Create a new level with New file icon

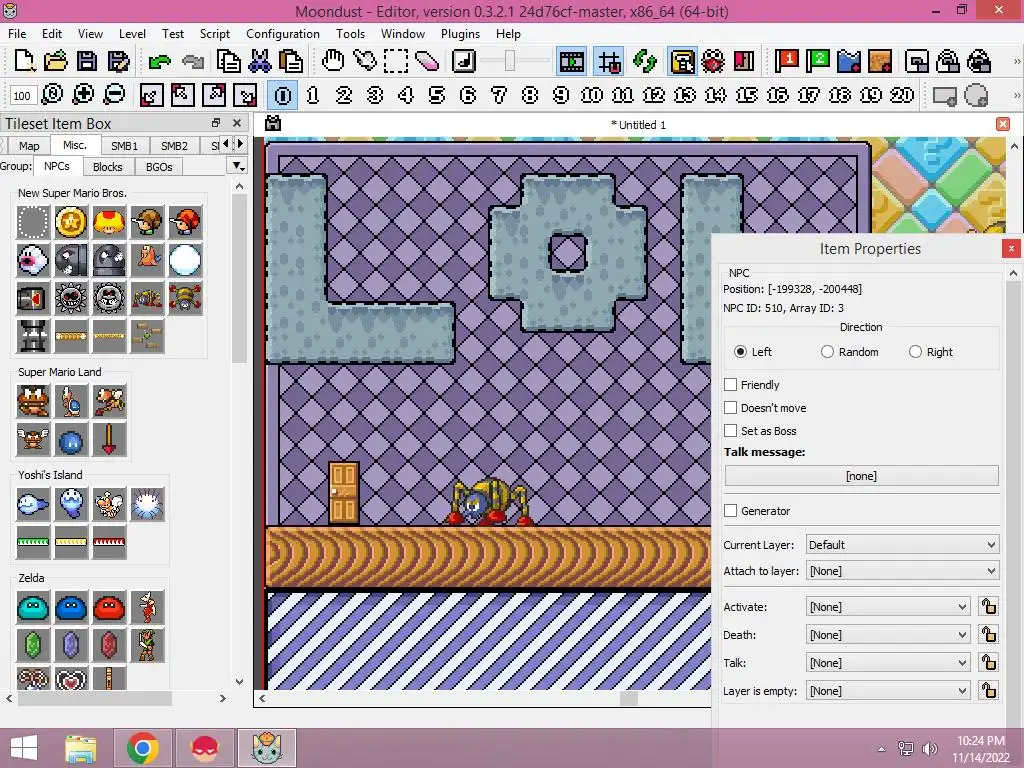tap(24, 61)
